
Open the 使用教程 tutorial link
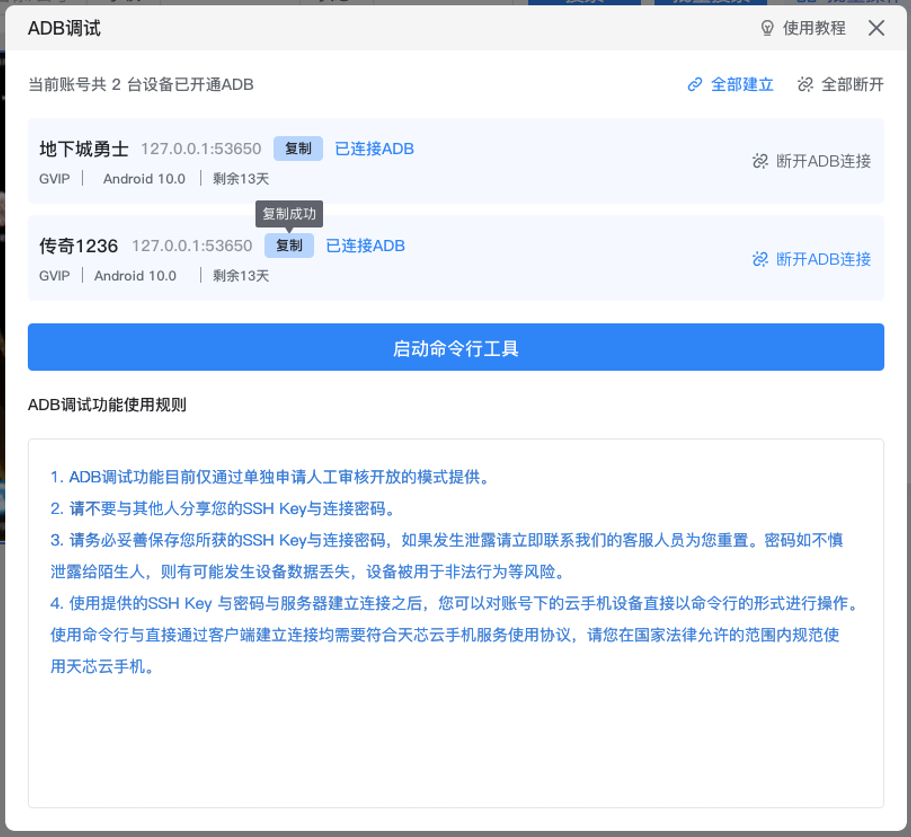click(x=814, y=28)
